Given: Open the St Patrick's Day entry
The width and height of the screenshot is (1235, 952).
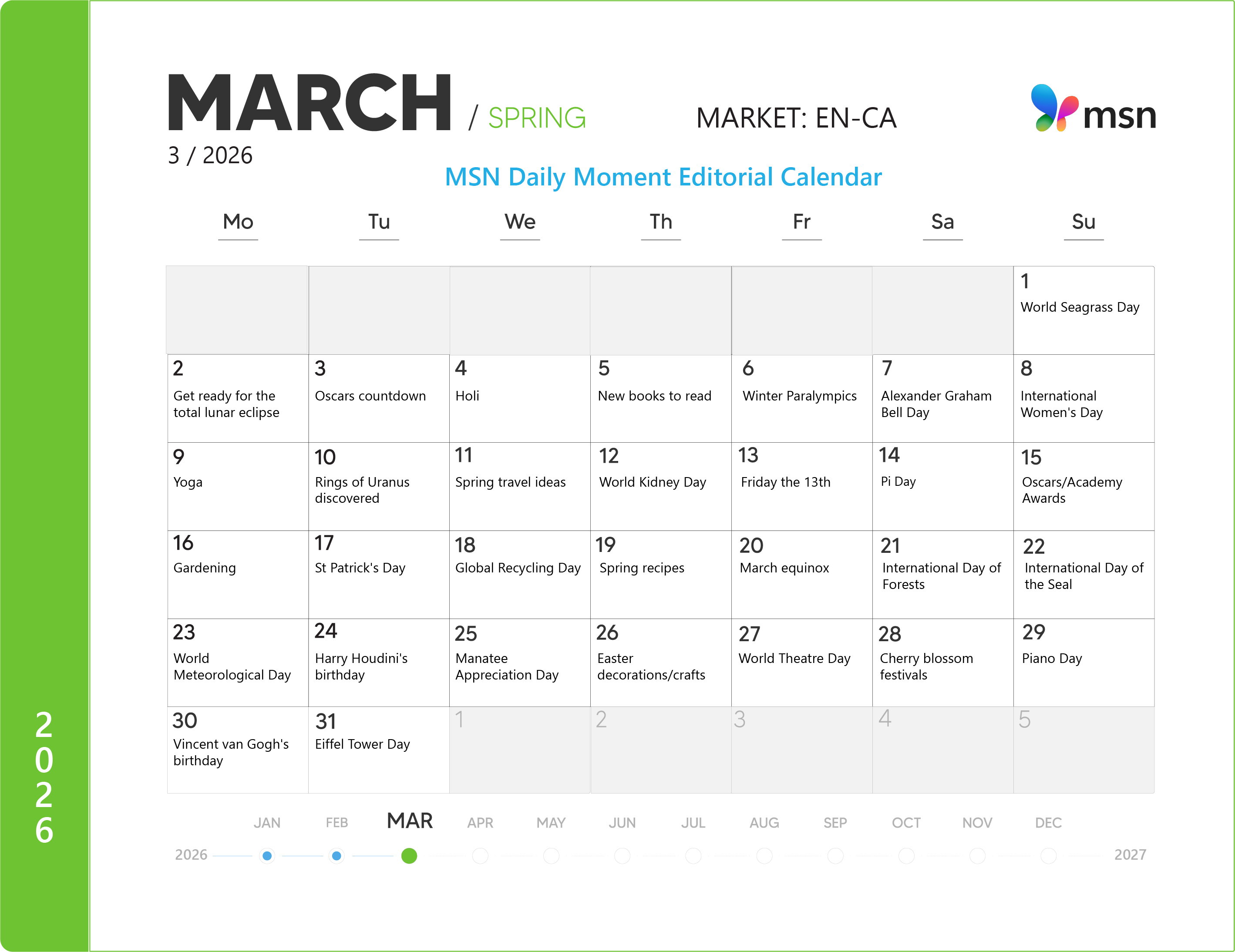Looking at the screenshot, I should 360,568.
